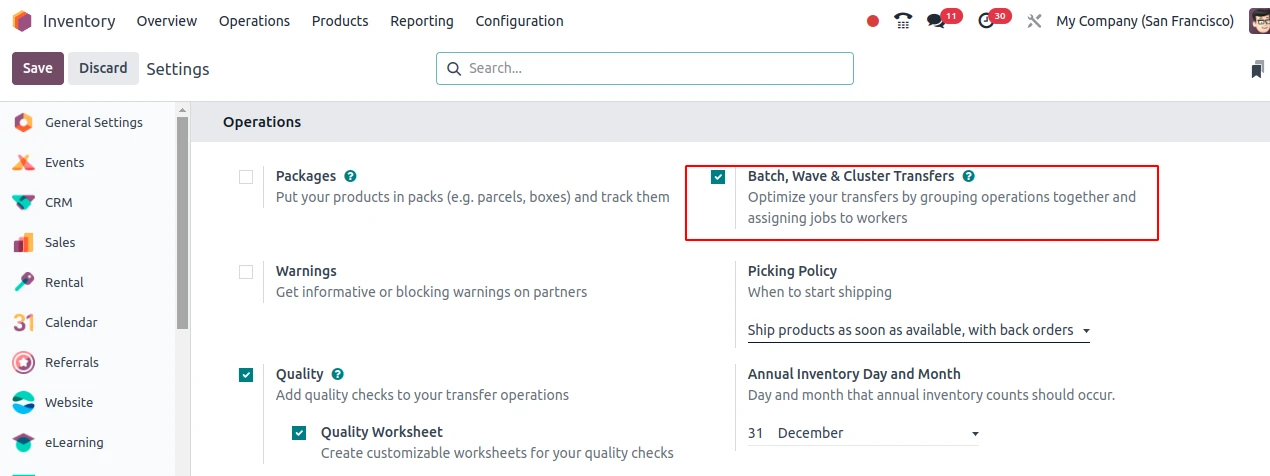Click the help icon next to Packages

(x=350, y=176)
